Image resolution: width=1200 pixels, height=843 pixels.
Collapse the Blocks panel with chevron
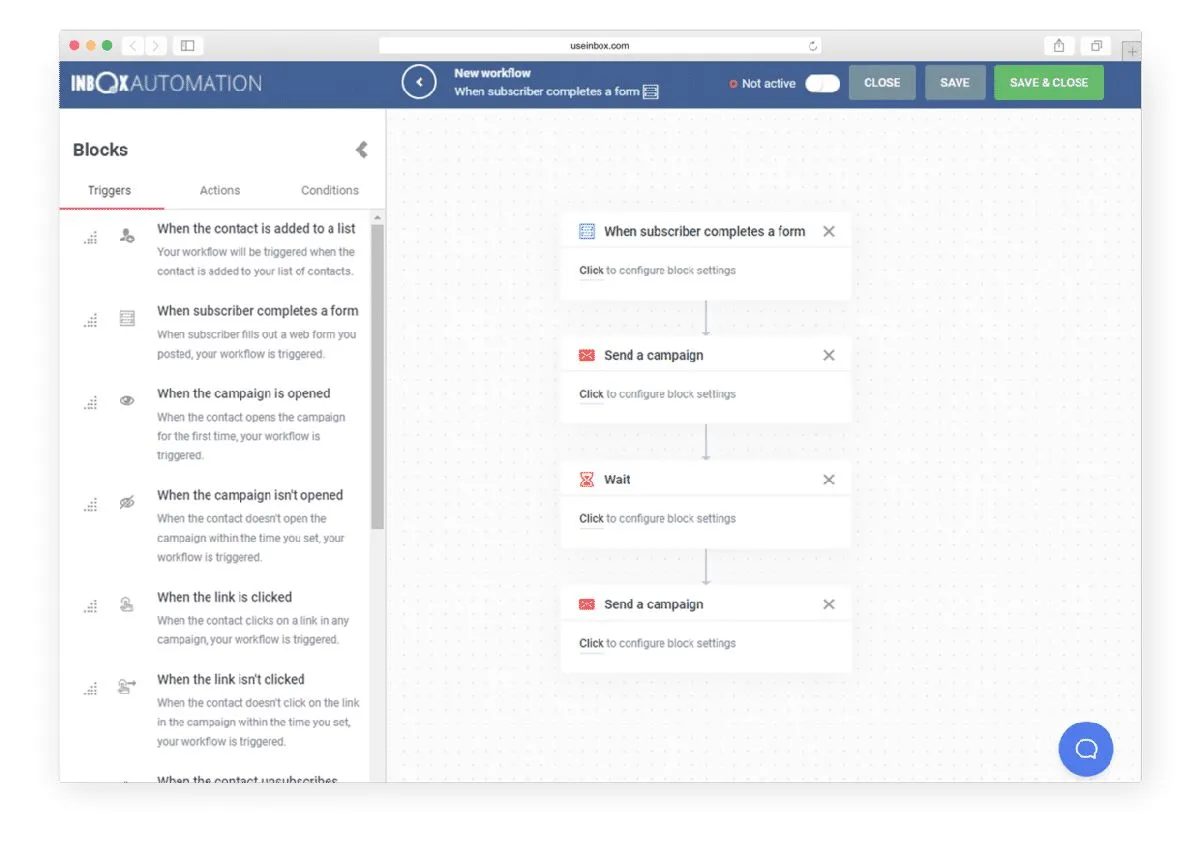pyautogui.click(x=362, y=150)
